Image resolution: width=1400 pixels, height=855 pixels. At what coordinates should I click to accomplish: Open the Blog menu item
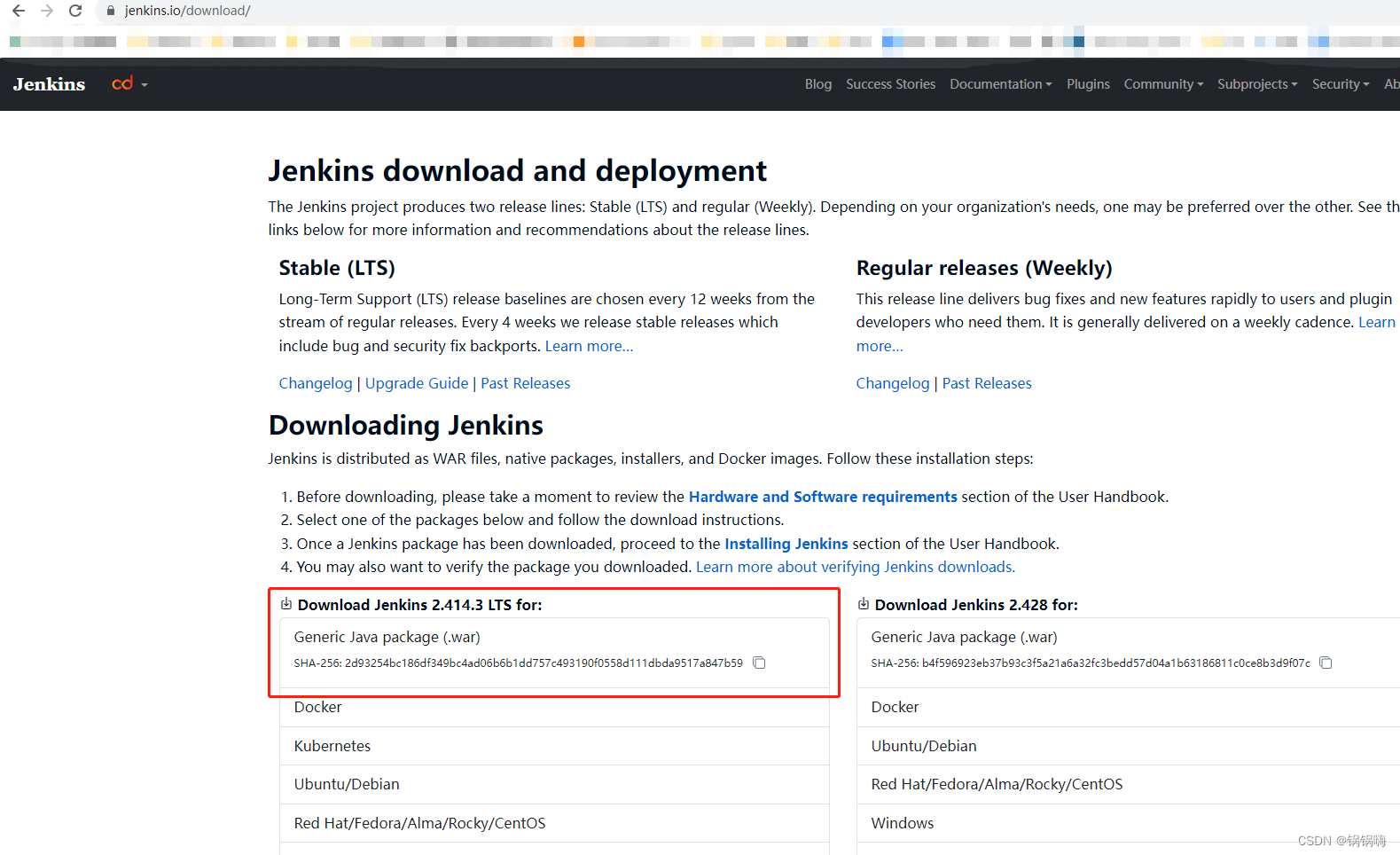(x=818, y=84)
